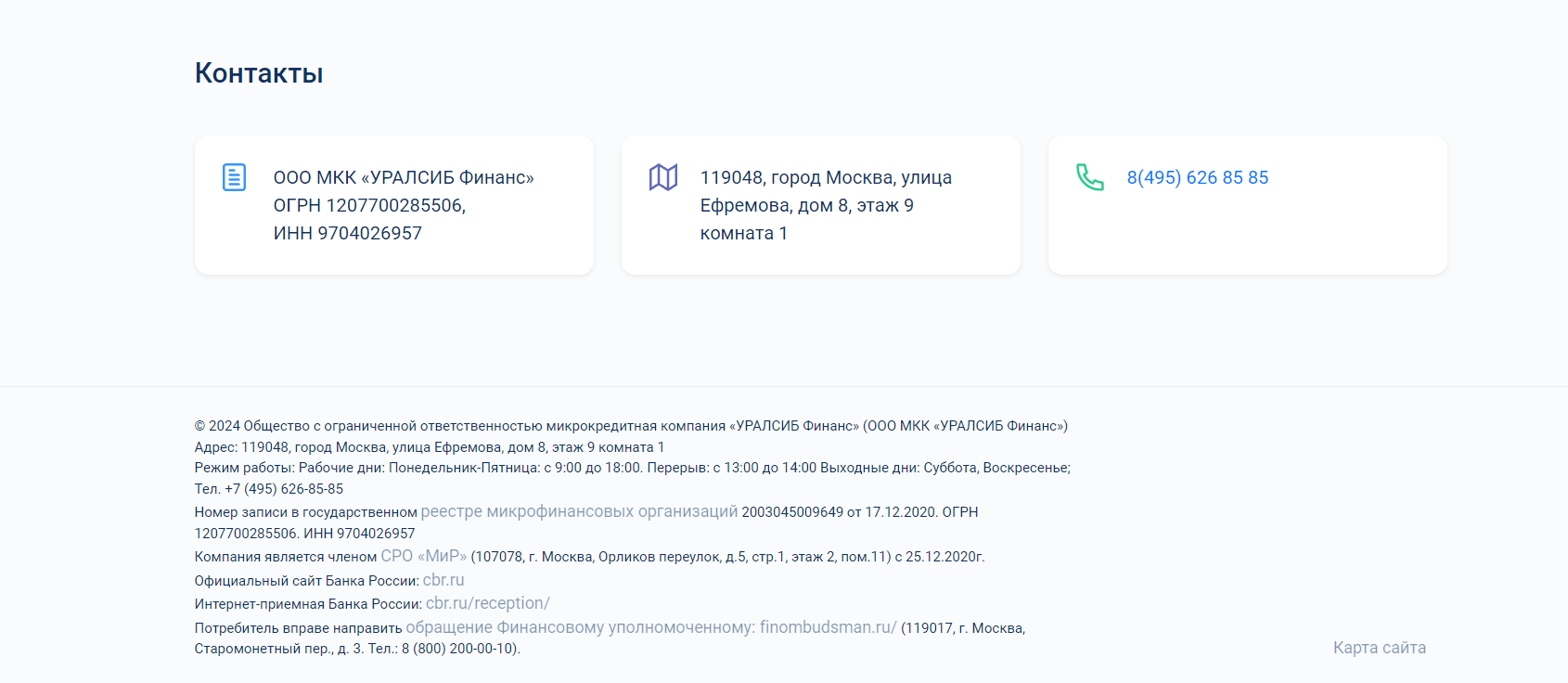Click the footer Тел. +7 (495) 626-85-85 text

(269, 489)
